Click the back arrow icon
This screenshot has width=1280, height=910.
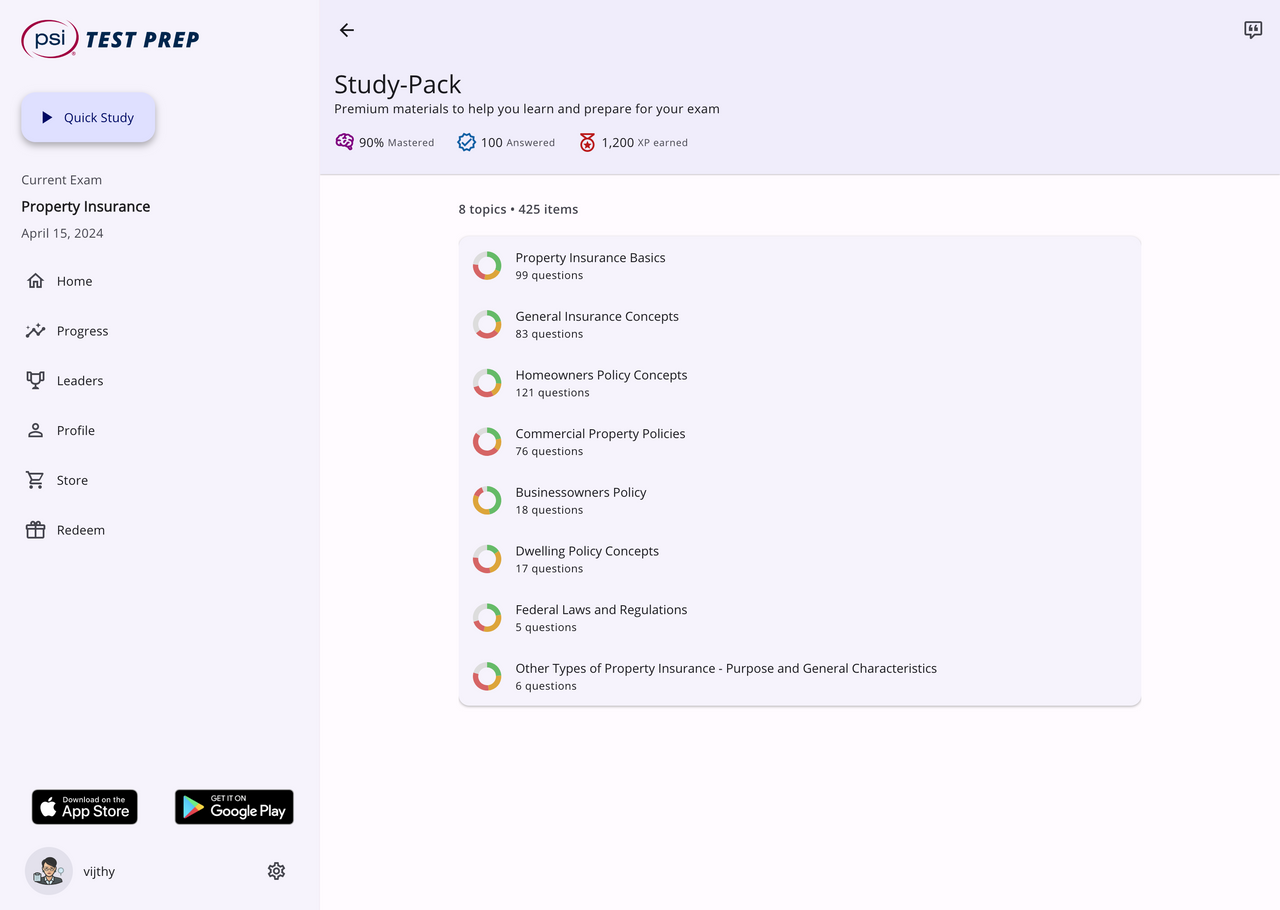(x=347, y=30)
